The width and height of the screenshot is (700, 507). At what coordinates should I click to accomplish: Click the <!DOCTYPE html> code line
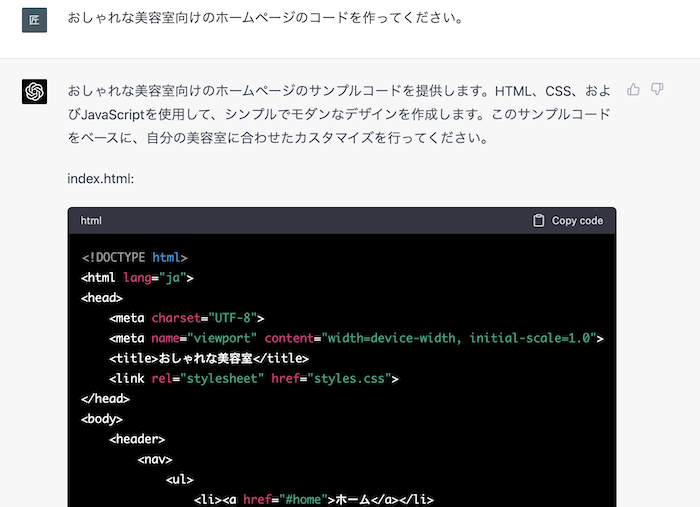134,257
